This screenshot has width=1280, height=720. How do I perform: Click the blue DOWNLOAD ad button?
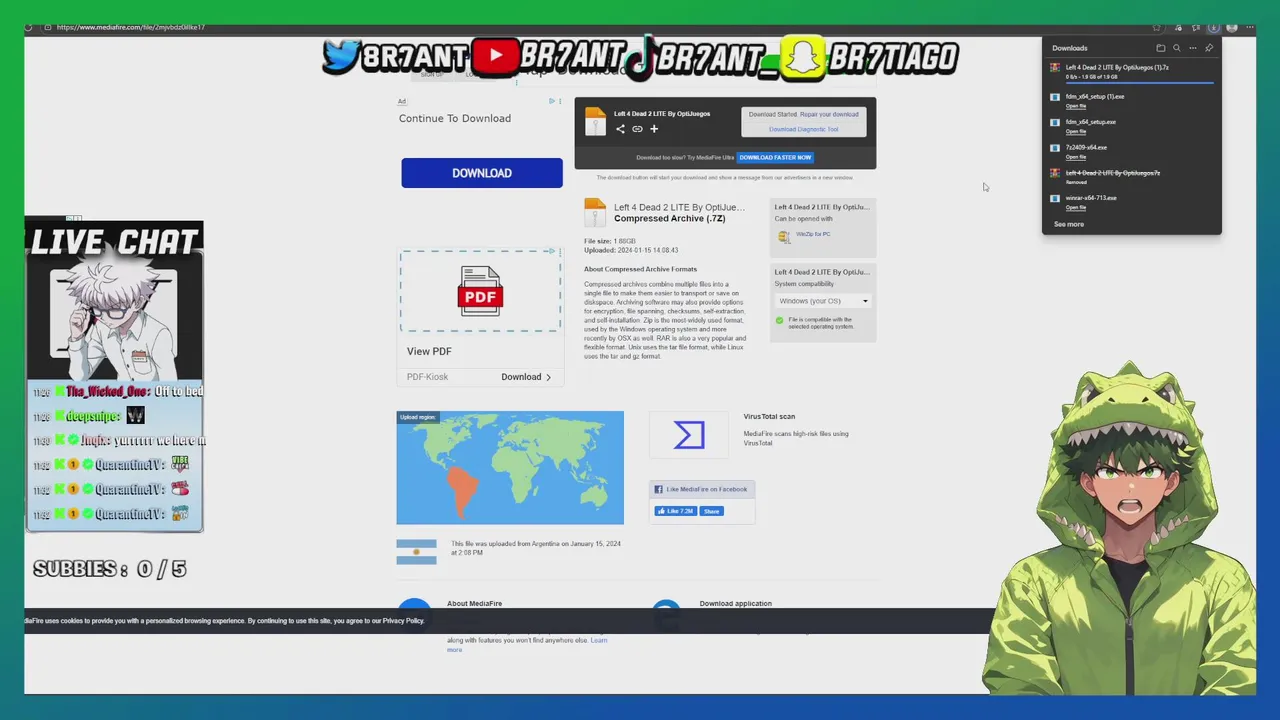pyautogui.click(x=482, y=173)
